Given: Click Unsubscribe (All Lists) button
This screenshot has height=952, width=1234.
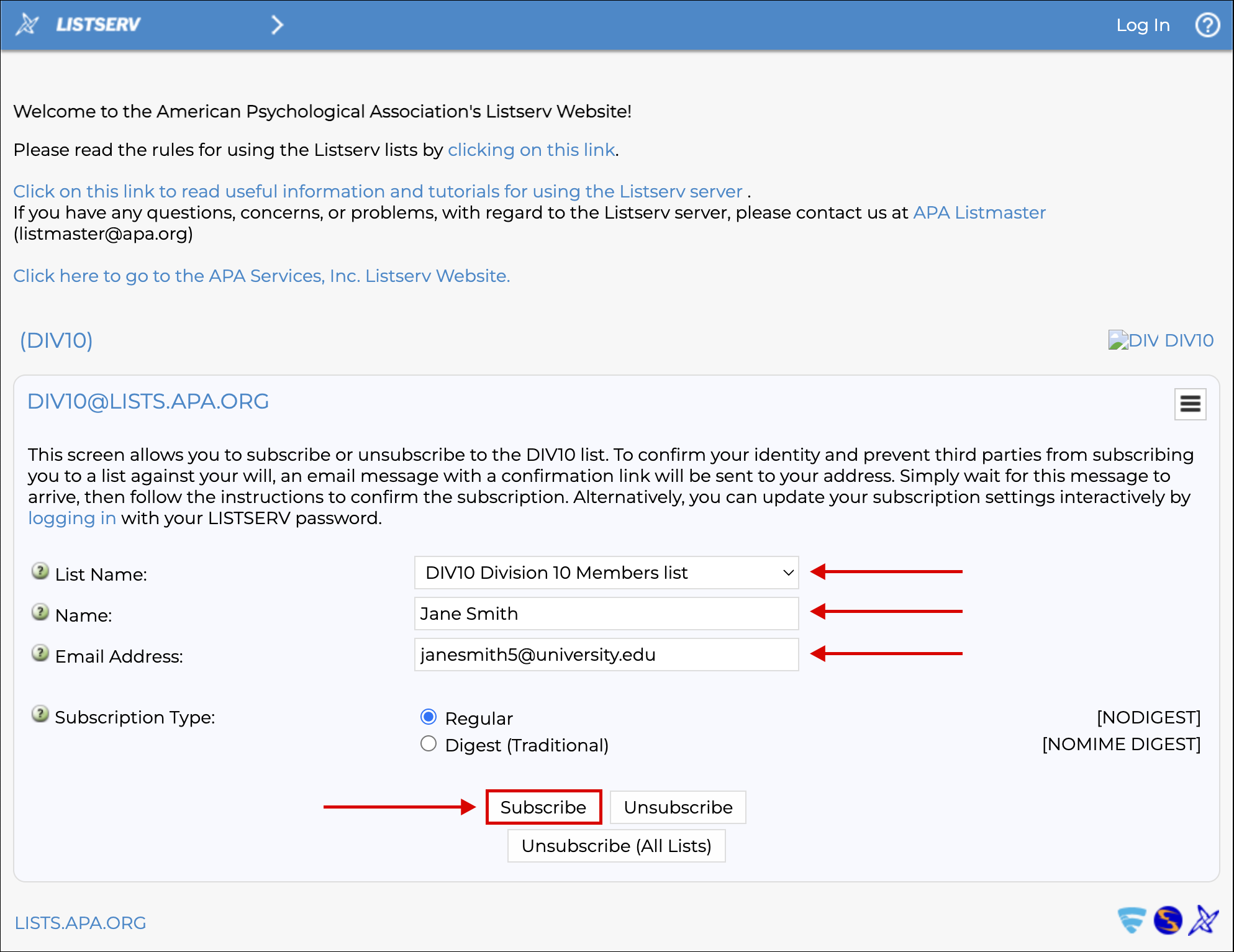Looking at the screenshot, I should (616, 846).
